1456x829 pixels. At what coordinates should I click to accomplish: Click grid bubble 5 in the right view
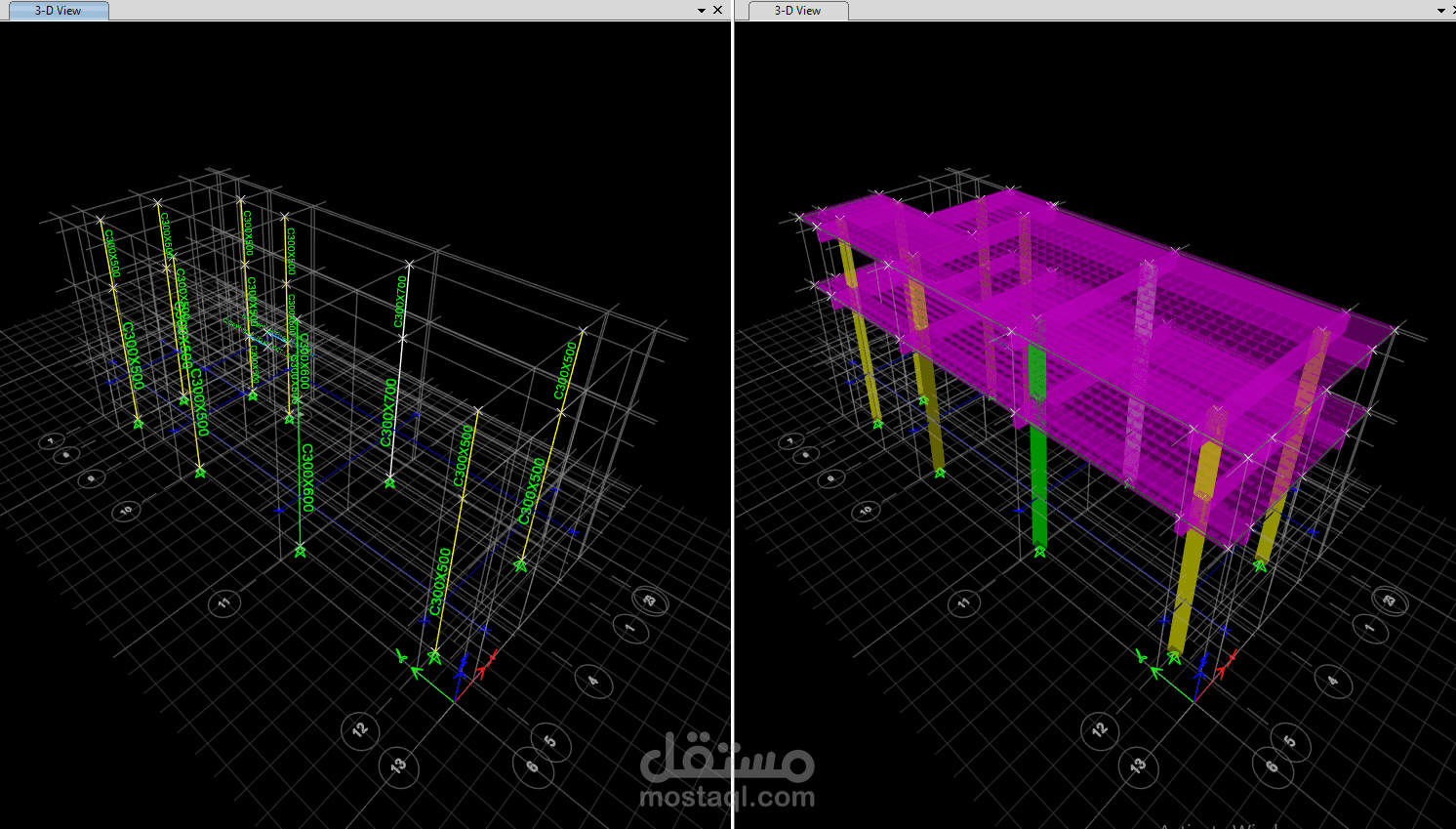tap(1290, 742)
